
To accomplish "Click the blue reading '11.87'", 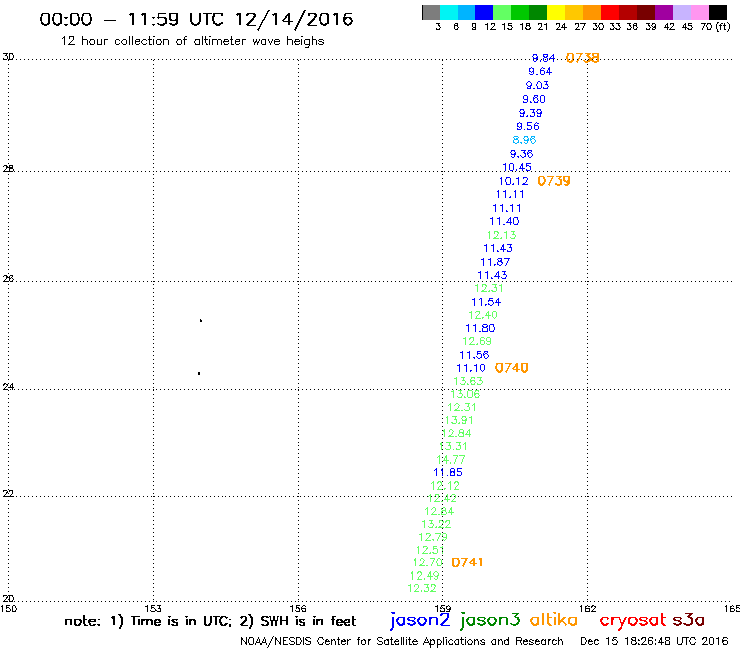I will (x=496, y=262).
